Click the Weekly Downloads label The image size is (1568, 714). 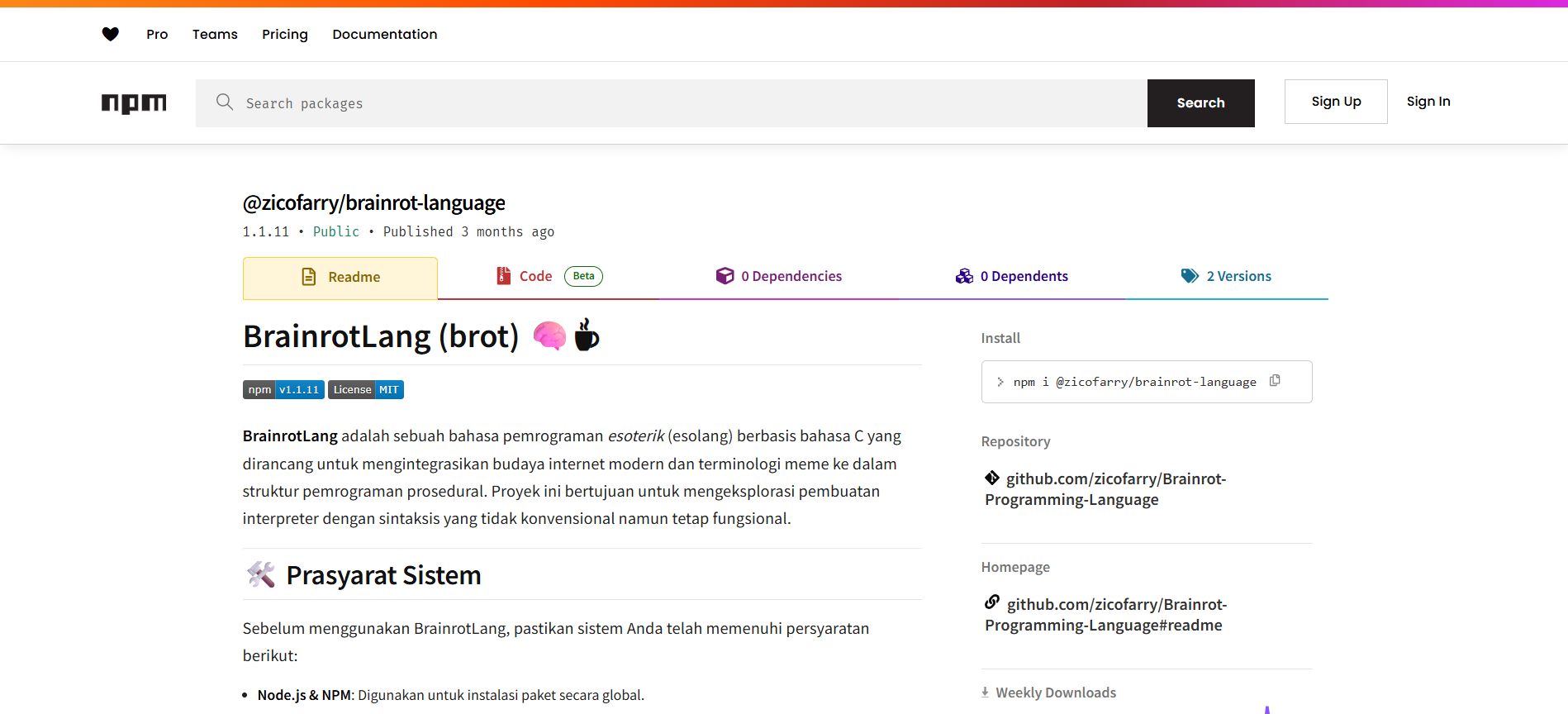[1056, 693]
